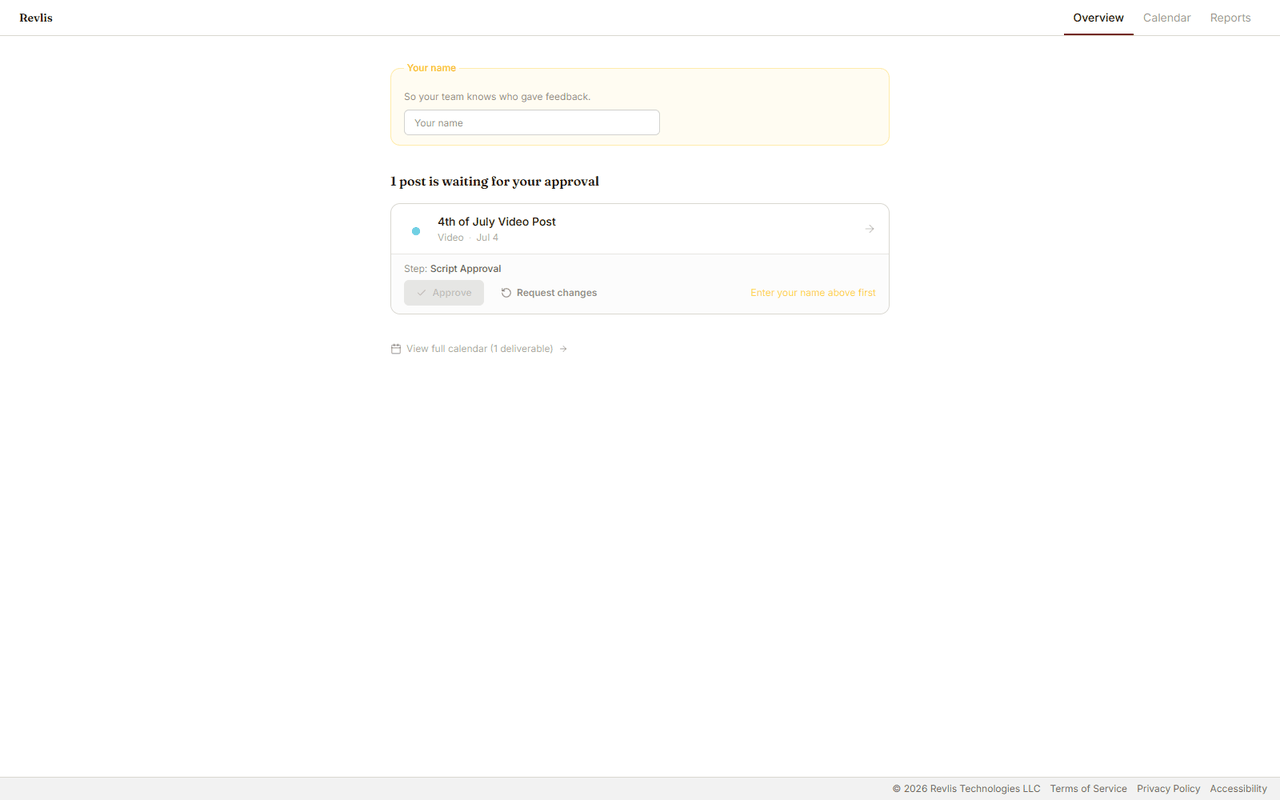Click the checkmark icon in Approve
This screenshot has height=800, width=1280.
(x=422, y=293)
